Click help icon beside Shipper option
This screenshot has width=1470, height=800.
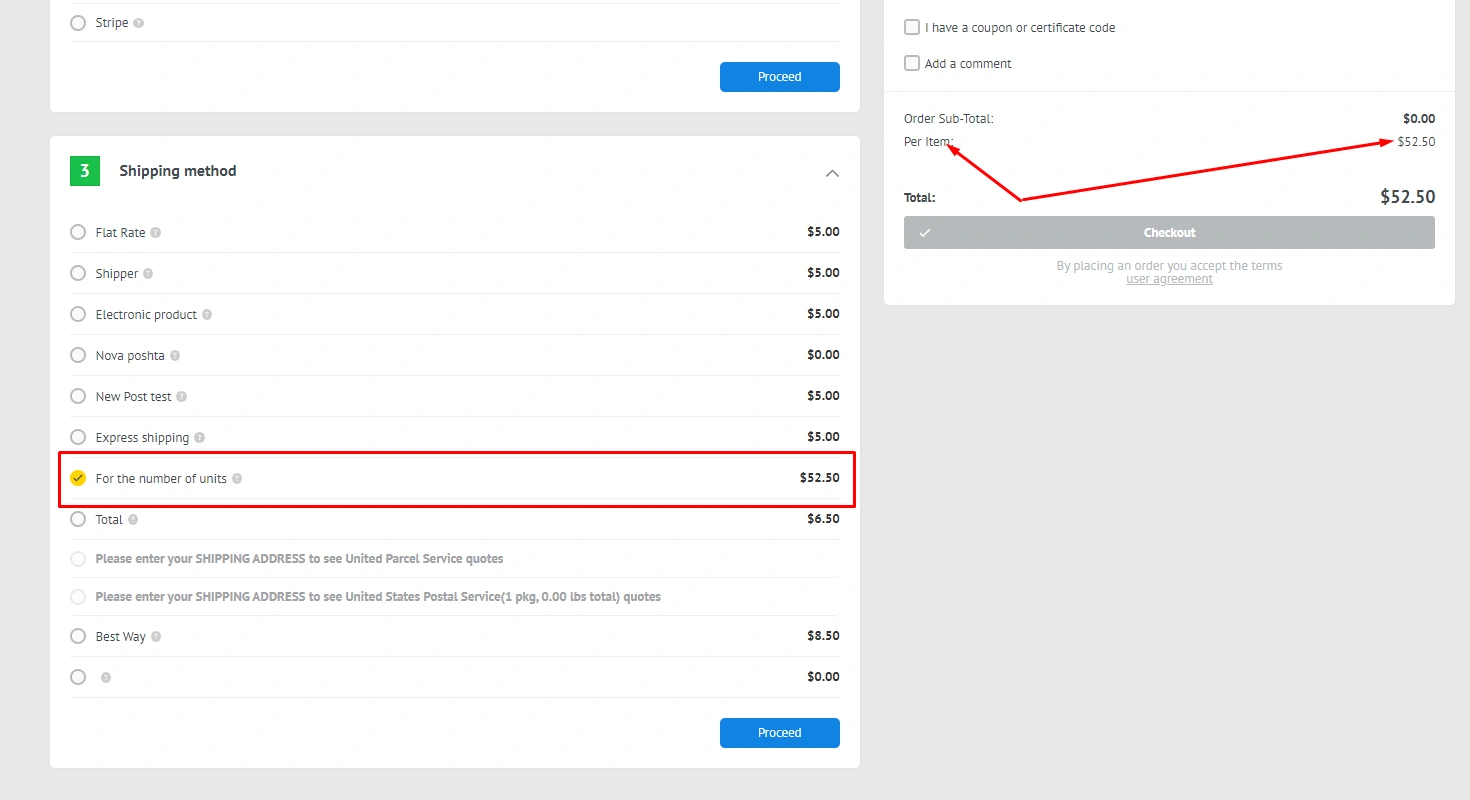pyautogui.click(x=148, y=274)
